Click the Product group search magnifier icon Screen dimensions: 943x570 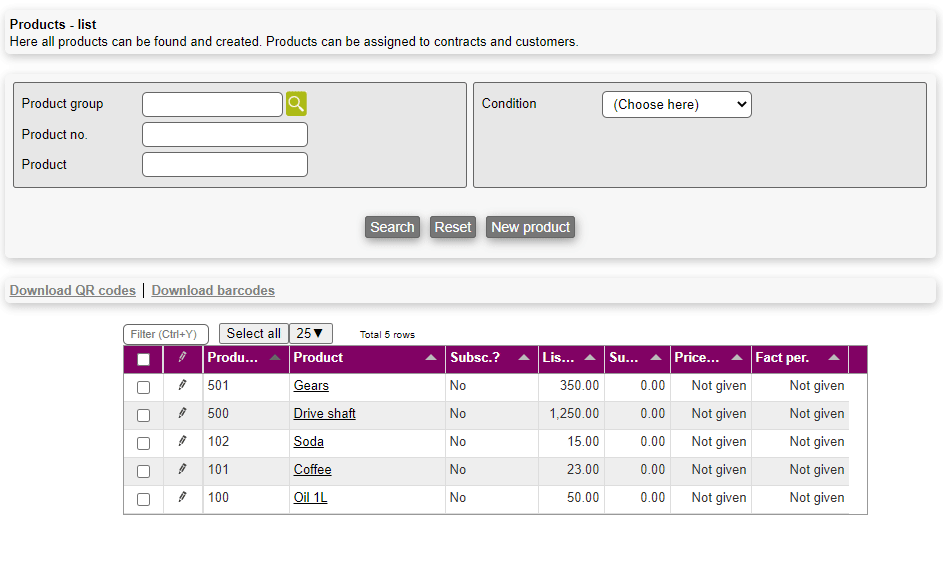(x=296, y=104)
